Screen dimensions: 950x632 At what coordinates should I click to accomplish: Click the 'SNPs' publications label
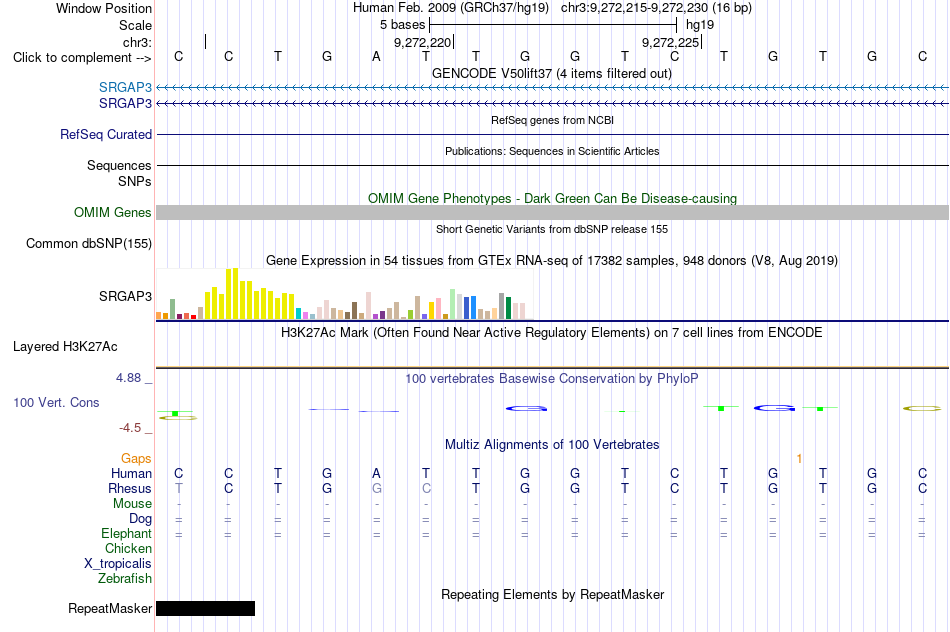coord(135,181)
